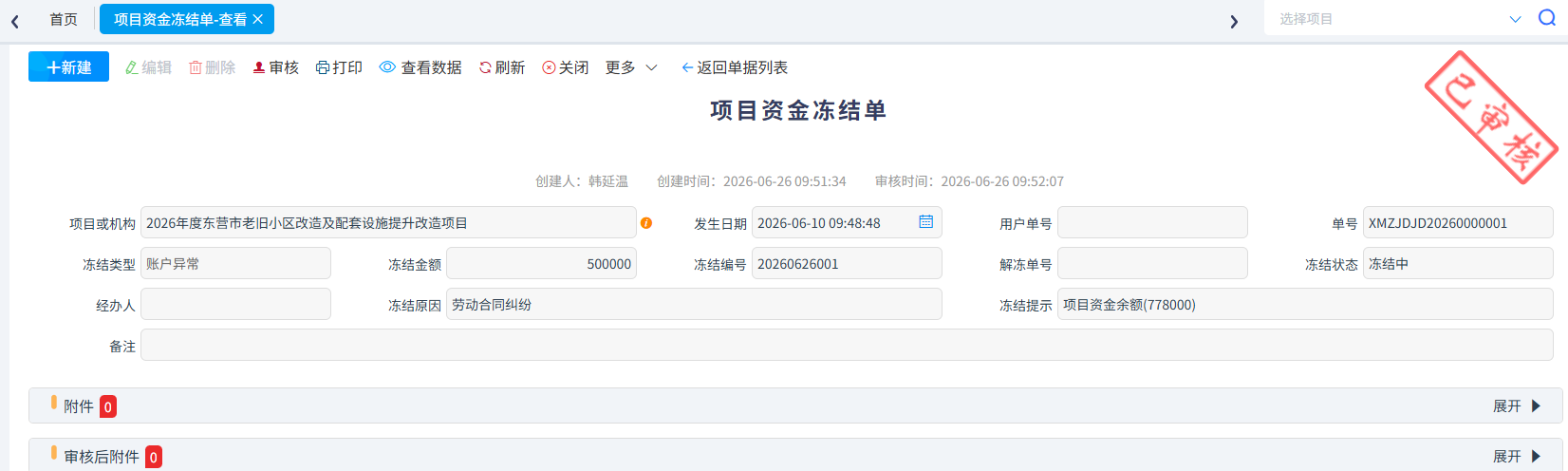Click the 解冻单号 field
1568x471 pixels.
click(x=1152, y=263)
